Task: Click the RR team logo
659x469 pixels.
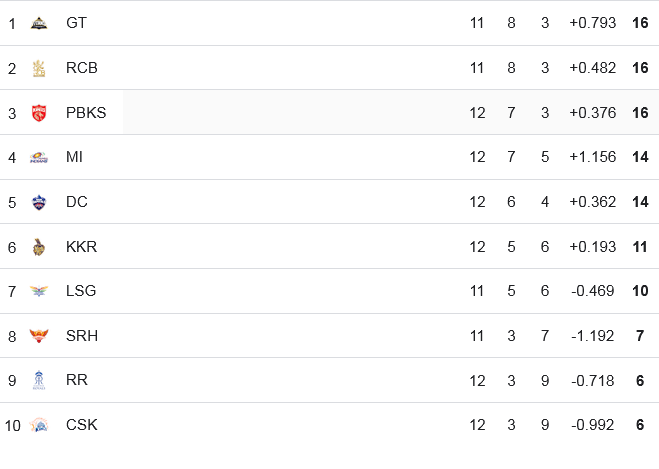Action: point(39,380)
